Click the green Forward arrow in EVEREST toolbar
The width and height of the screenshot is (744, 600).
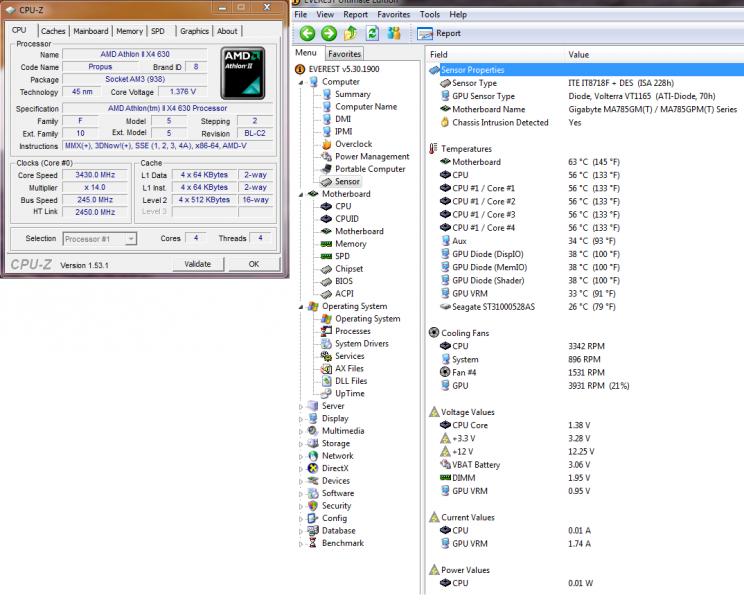pyautogui.click(x=329, y=33)
